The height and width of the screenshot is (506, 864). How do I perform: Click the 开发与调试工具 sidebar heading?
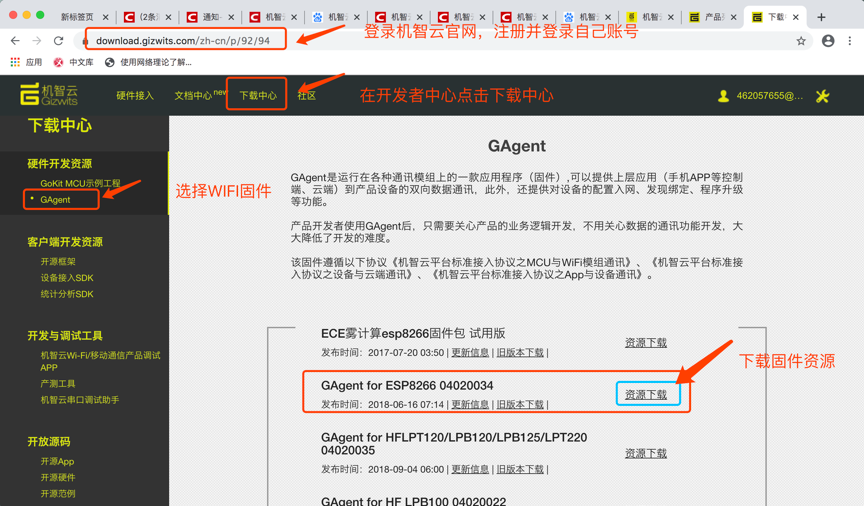65,336
